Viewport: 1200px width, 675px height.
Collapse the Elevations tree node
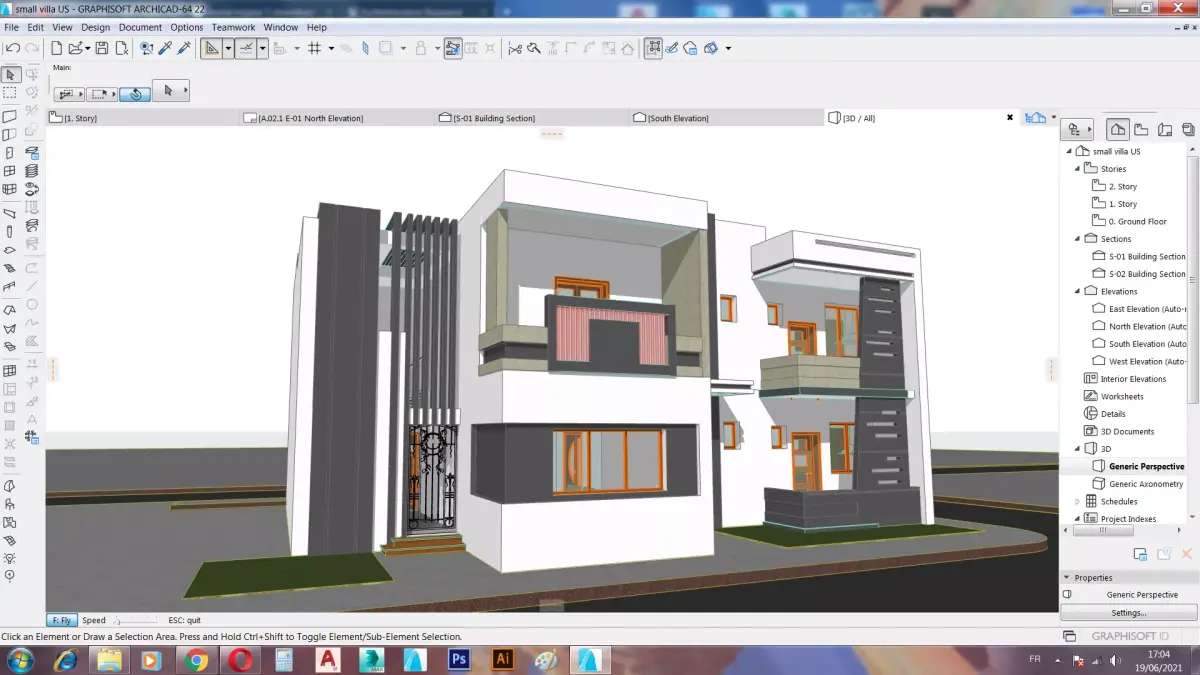(1078, 291)
